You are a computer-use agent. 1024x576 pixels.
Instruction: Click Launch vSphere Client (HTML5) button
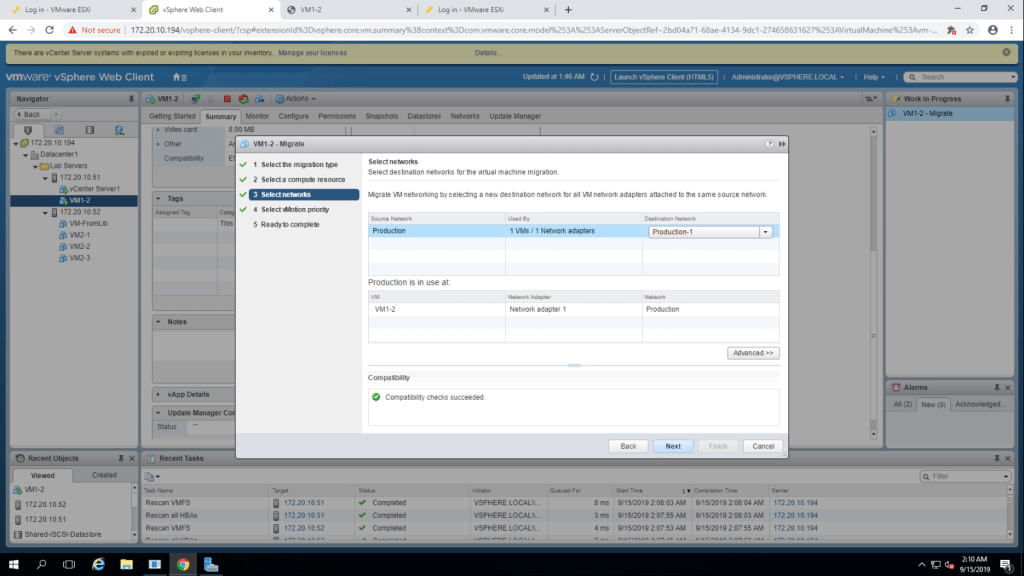[664, 77]
